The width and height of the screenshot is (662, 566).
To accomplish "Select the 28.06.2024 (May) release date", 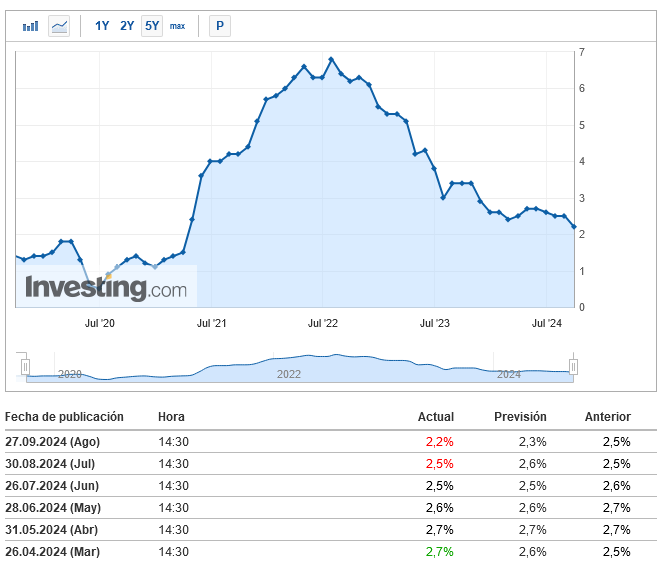I will point(53,508).
